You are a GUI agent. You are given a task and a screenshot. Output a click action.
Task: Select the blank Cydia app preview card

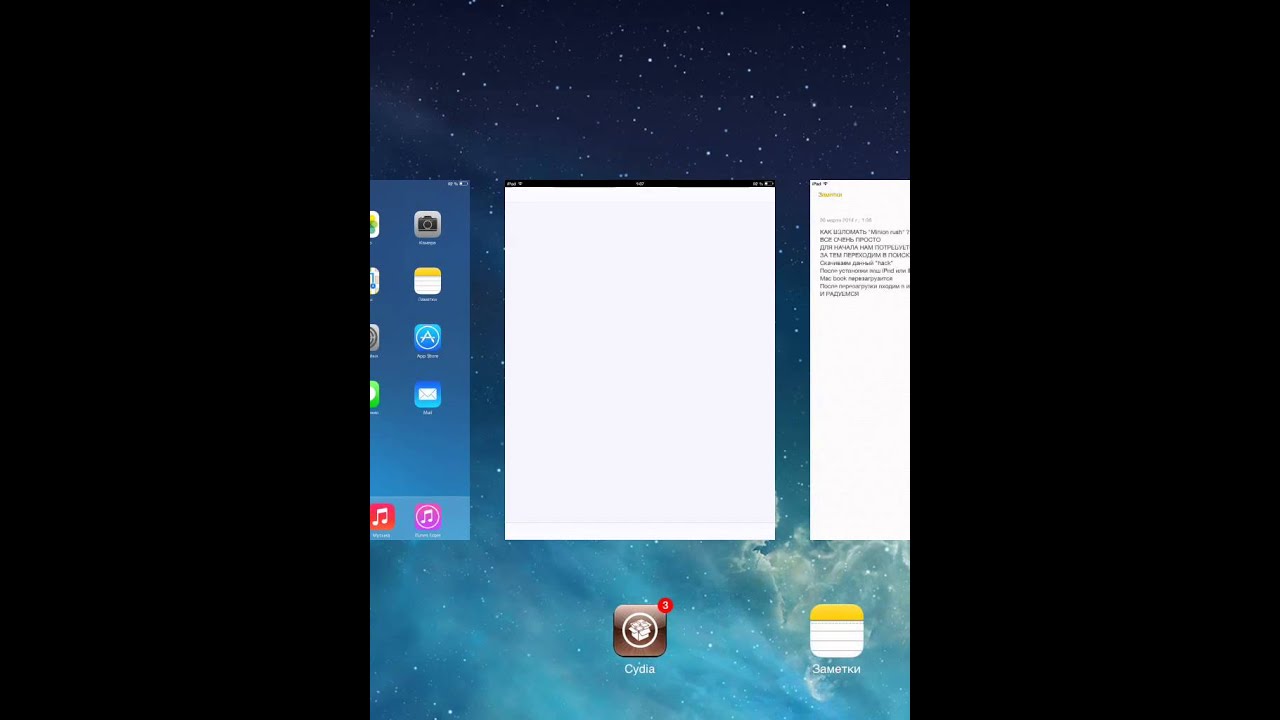tap(640, 360)
